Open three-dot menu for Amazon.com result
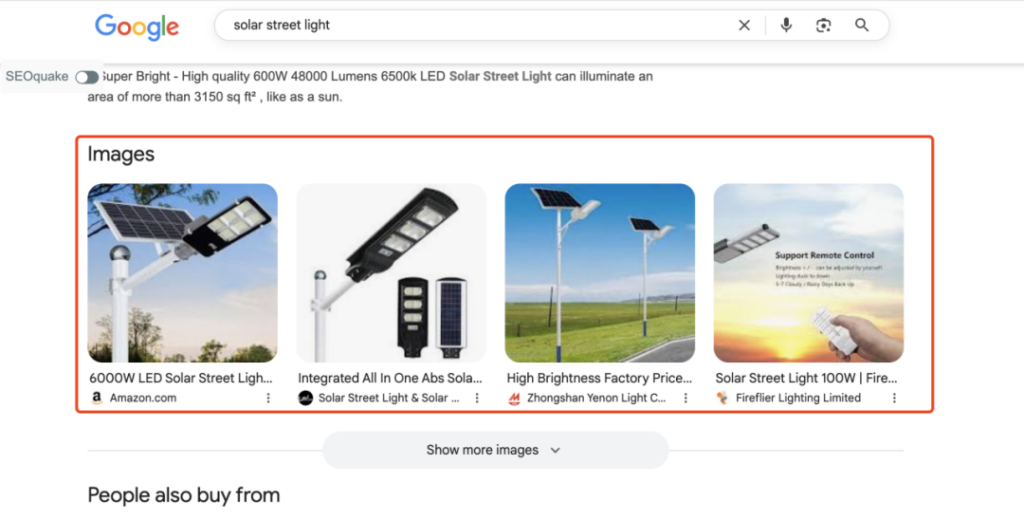 268,398
